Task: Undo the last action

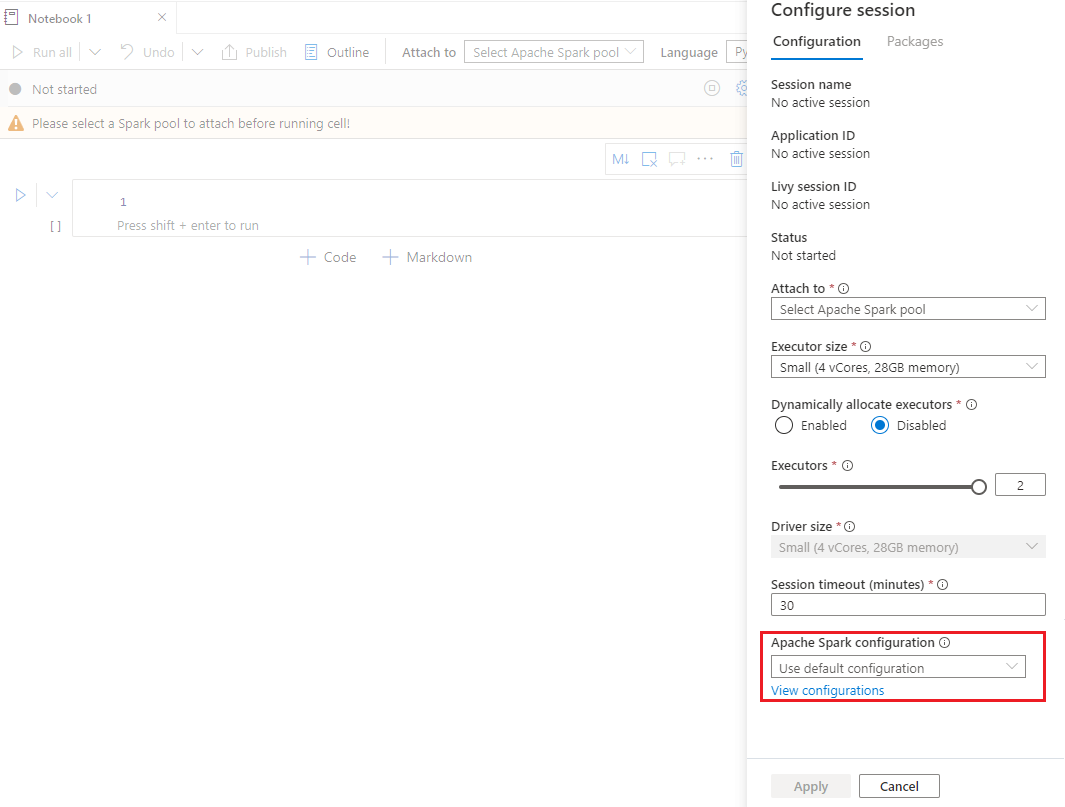Action: pos(146,52)
